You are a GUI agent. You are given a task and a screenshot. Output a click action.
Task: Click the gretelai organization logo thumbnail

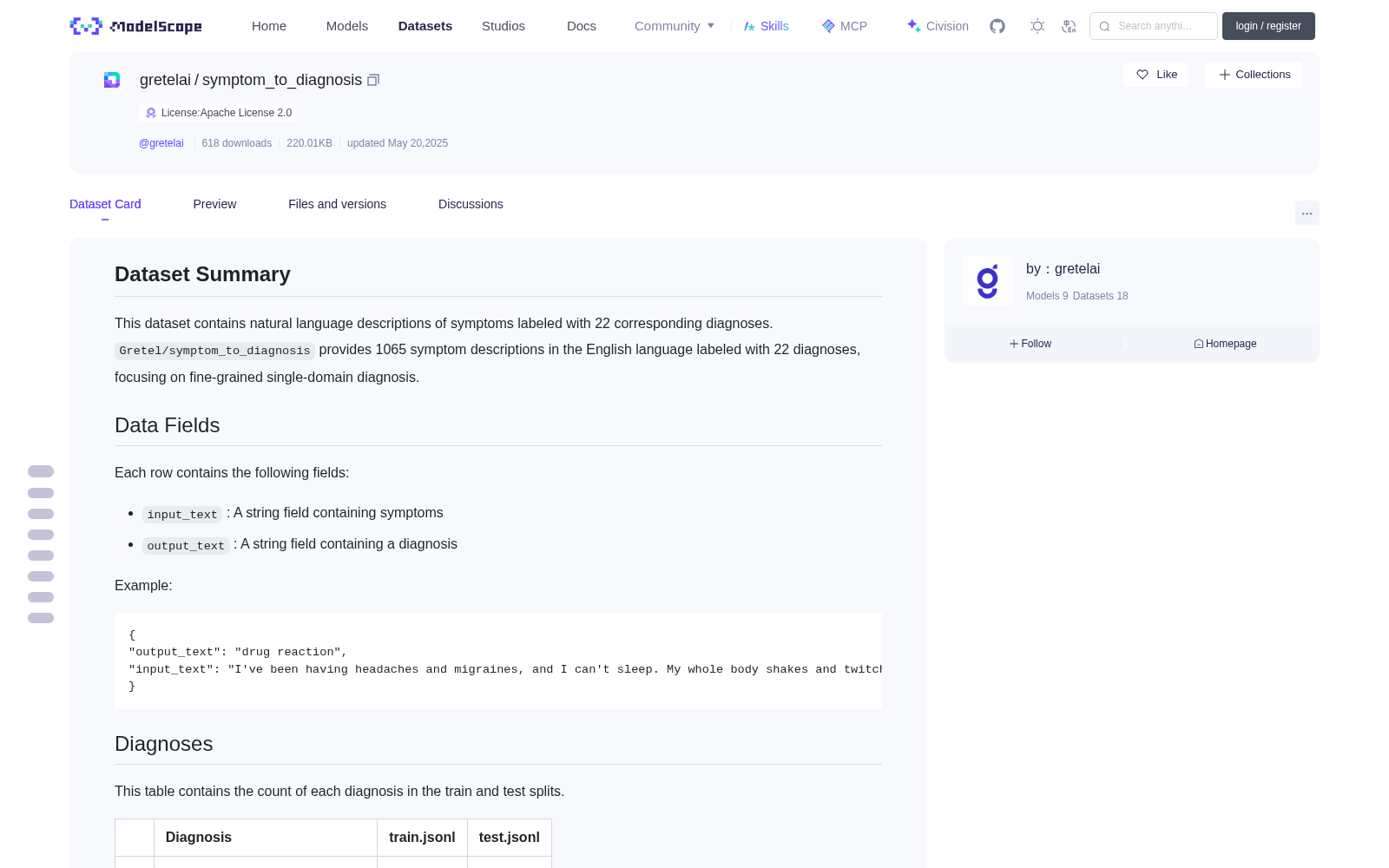[988, 281]
